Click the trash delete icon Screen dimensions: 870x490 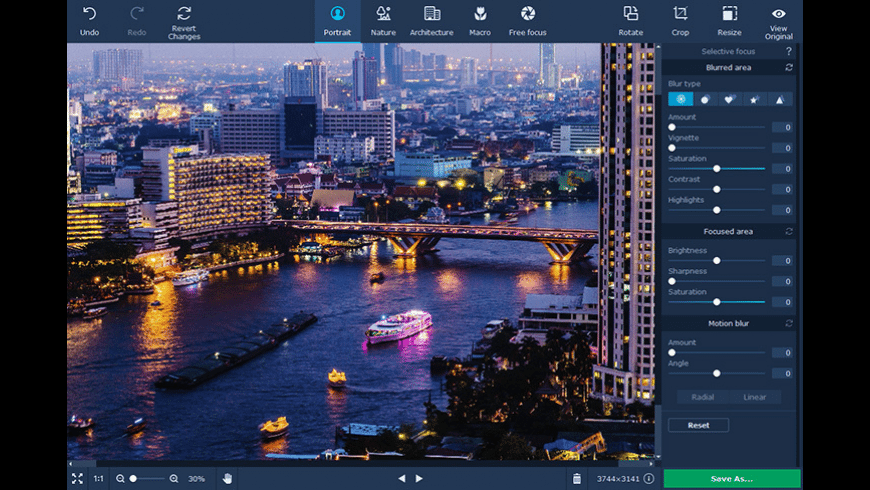point(576,479)
